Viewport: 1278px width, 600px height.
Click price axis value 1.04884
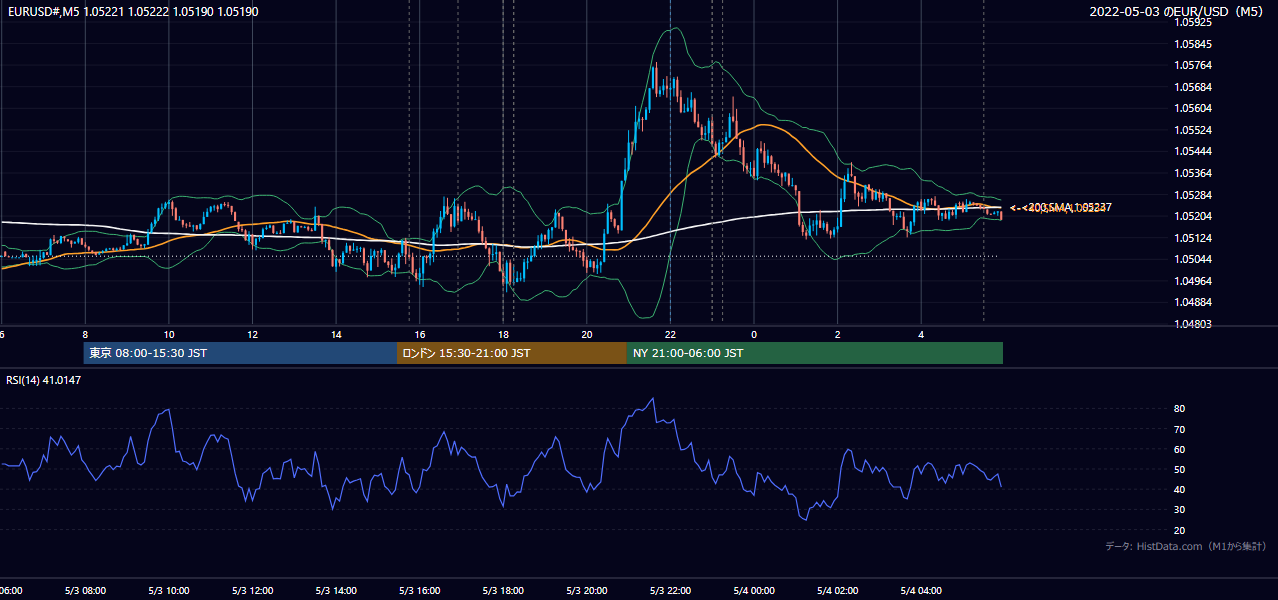pos(1192,302)
